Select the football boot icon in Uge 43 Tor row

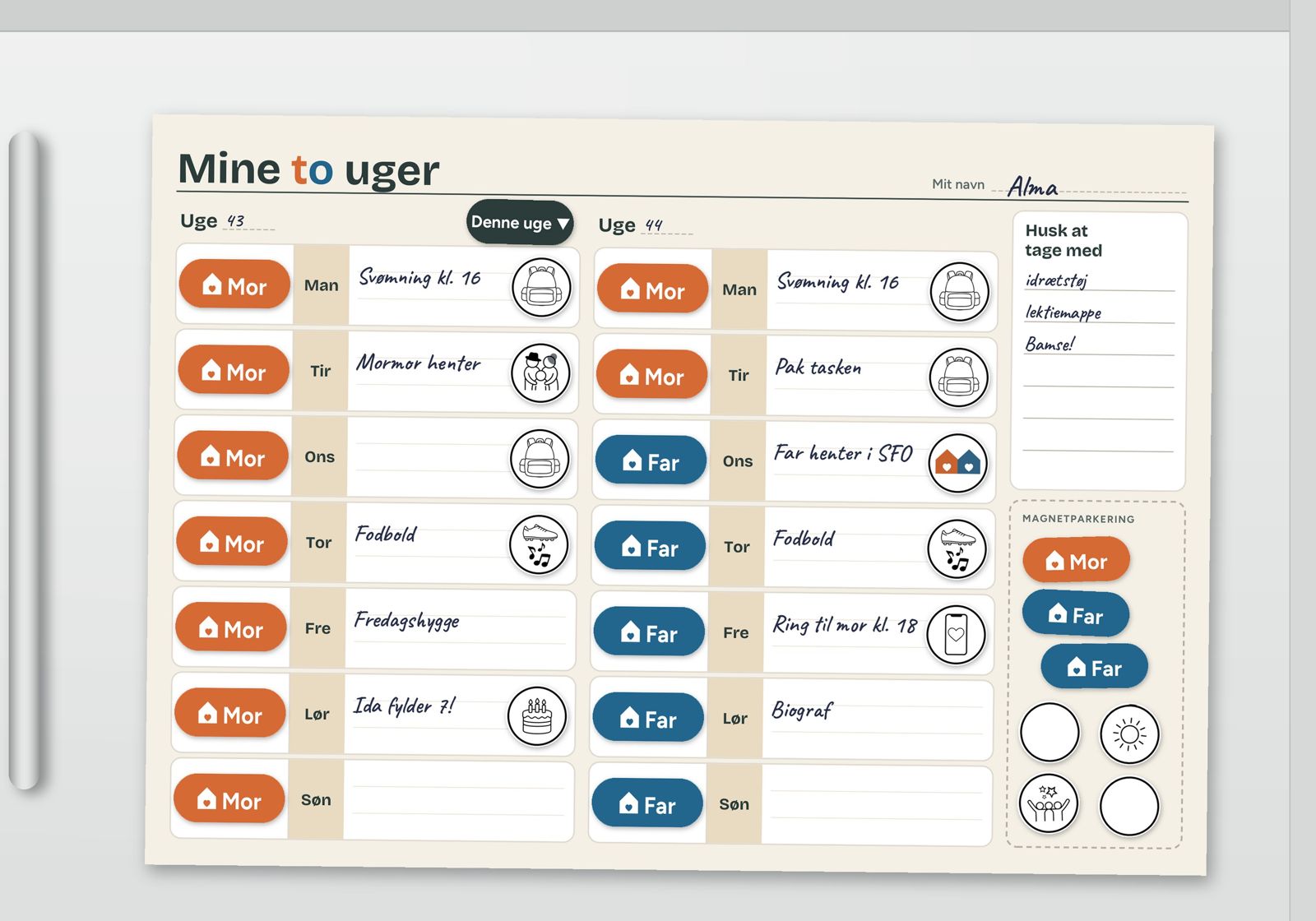tap(539, 544)
